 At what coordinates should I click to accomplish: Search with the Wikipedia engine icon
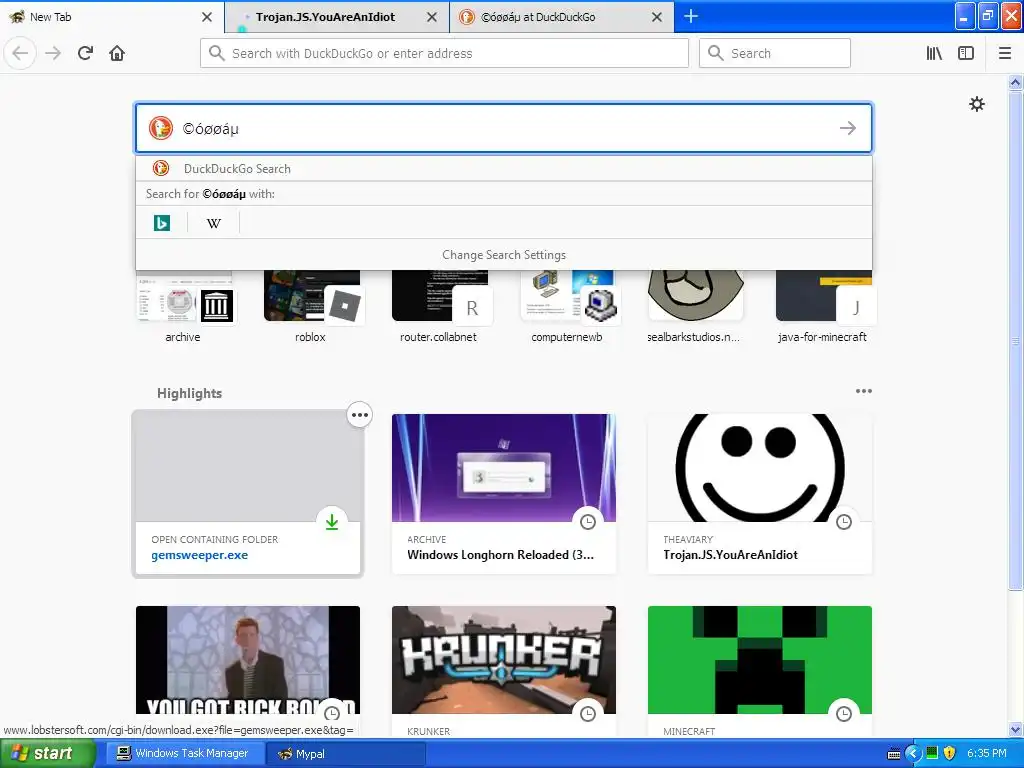click(x=214, y=223)
